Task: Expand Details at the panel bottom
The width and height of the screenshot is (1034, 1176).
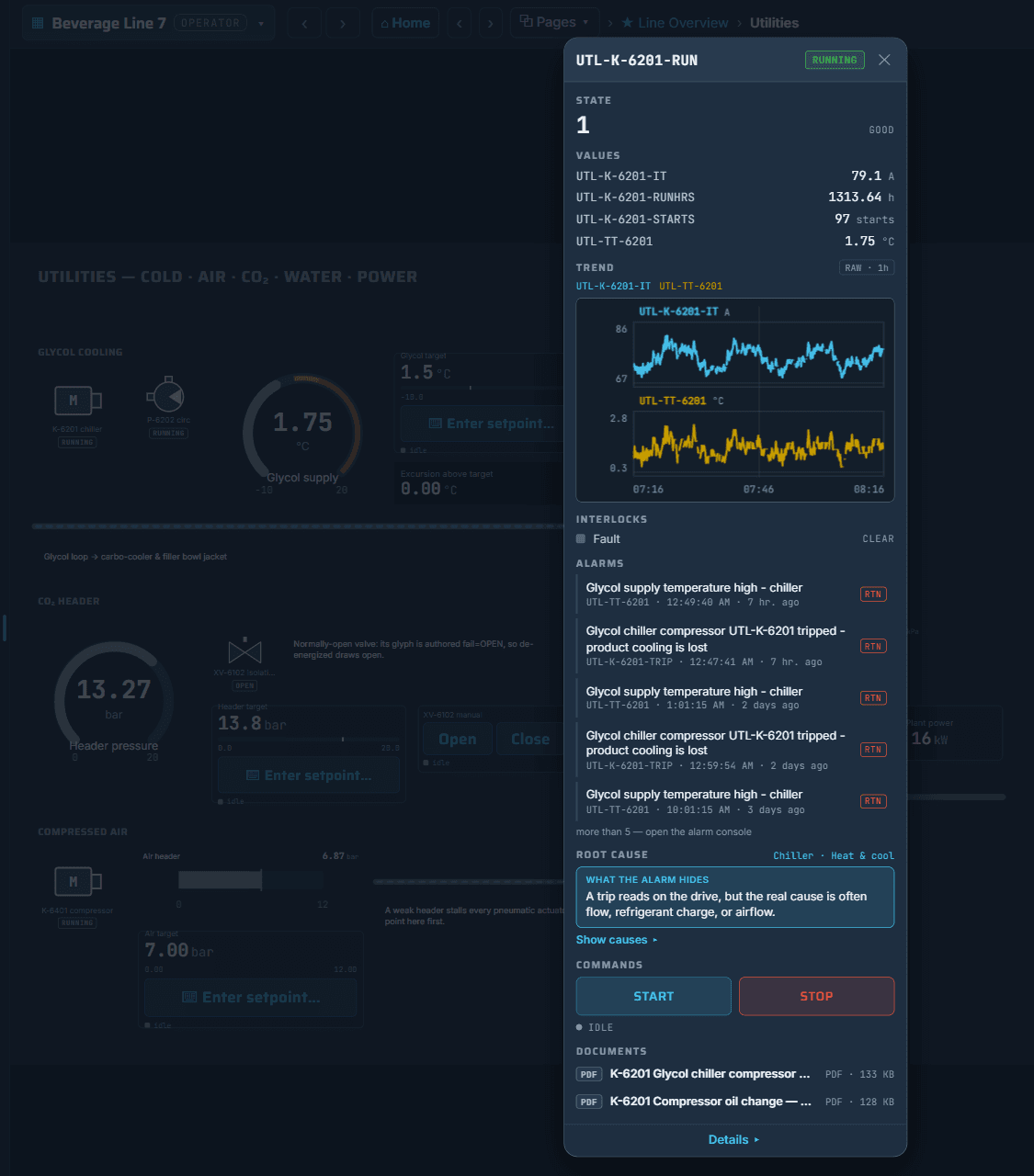Action: tap(734, 1140)
